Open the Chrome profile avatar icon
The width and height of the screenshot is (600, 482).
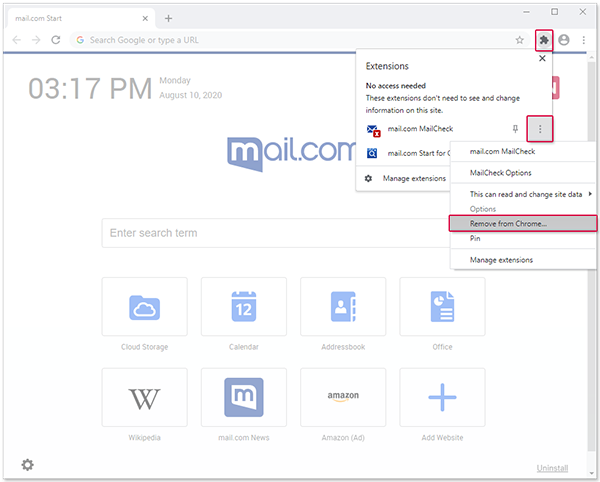point(564,40)
